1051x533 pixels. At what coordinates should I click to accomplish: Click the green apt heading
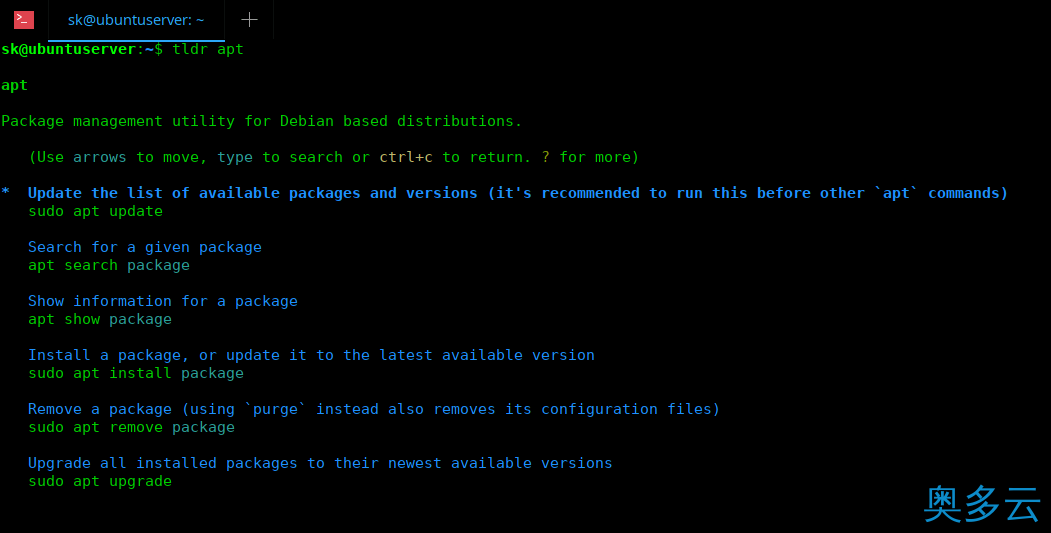click(x=15, y=86)
